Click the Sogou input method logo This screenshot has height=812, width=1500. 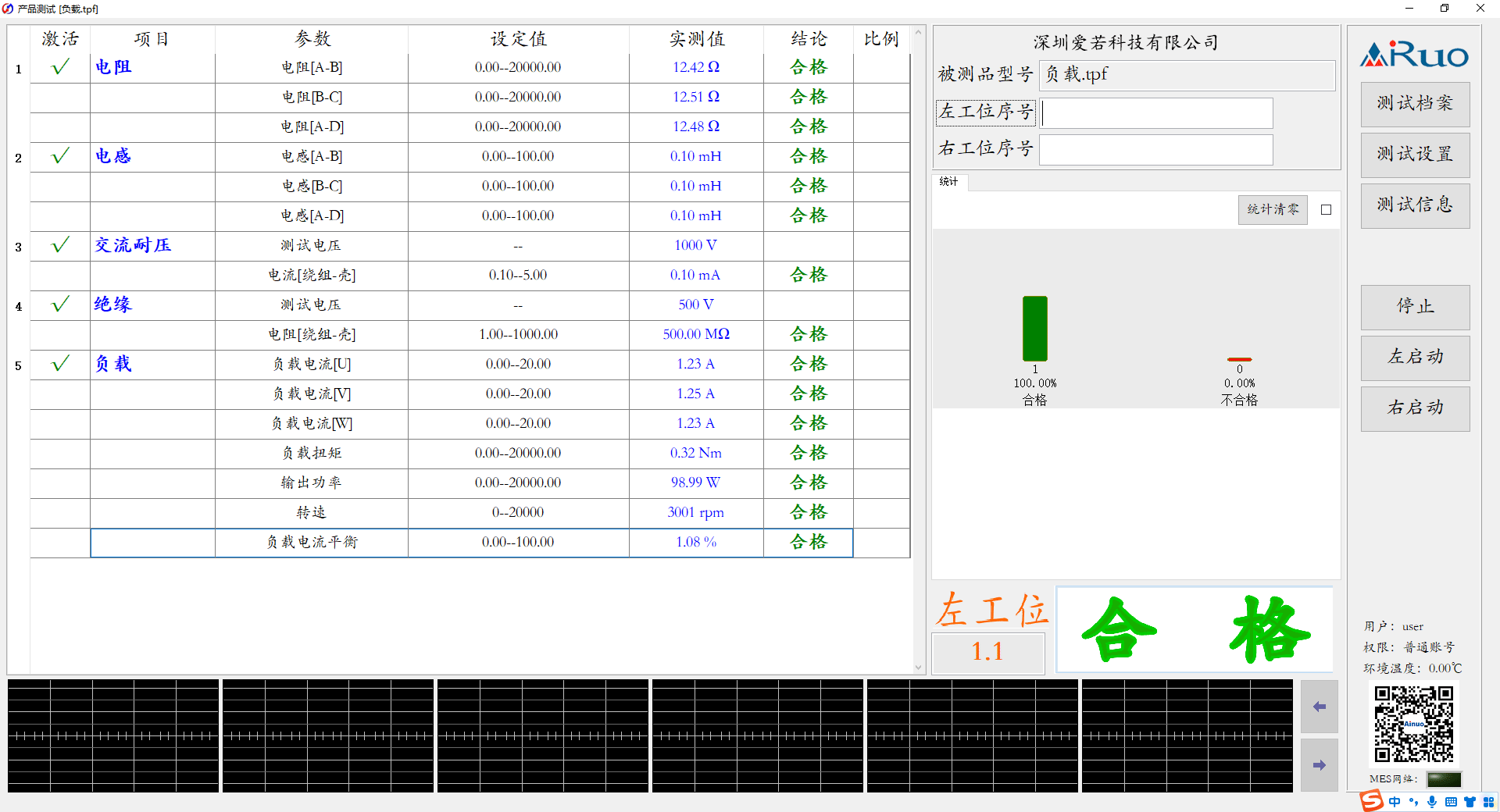(x=1371, y=800)
